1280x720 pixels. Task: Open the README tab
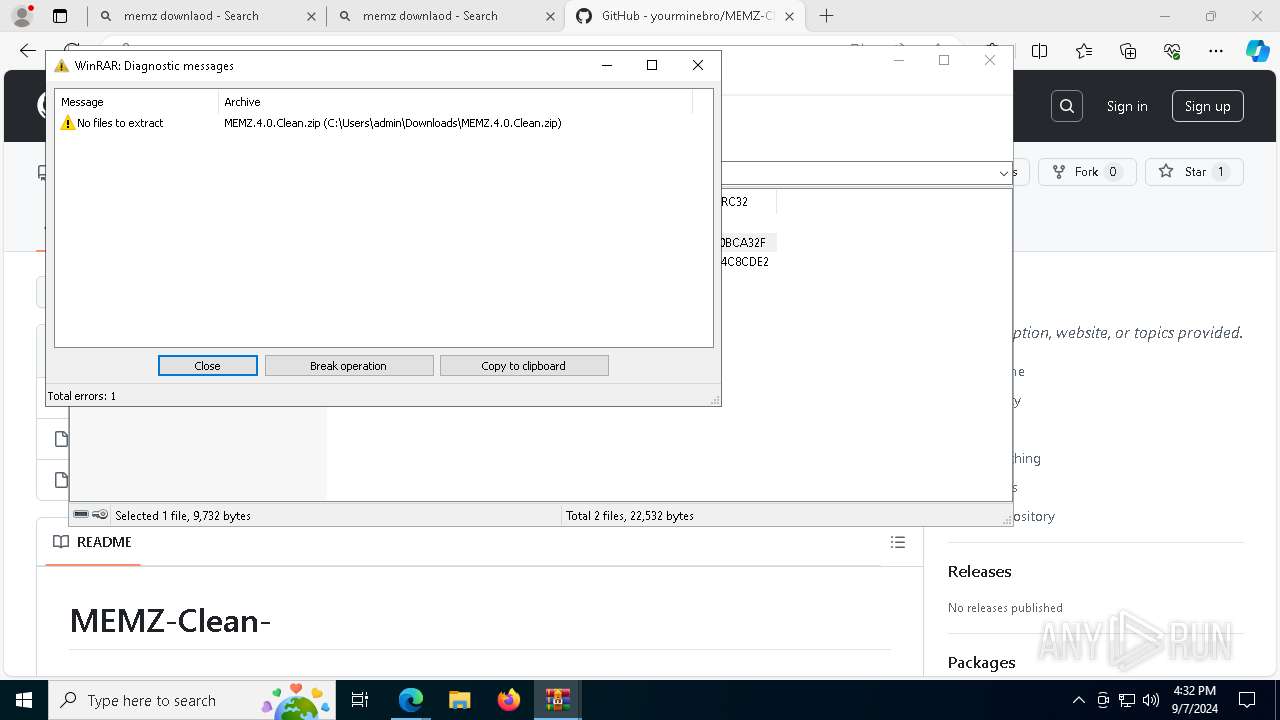coord(92,542)
